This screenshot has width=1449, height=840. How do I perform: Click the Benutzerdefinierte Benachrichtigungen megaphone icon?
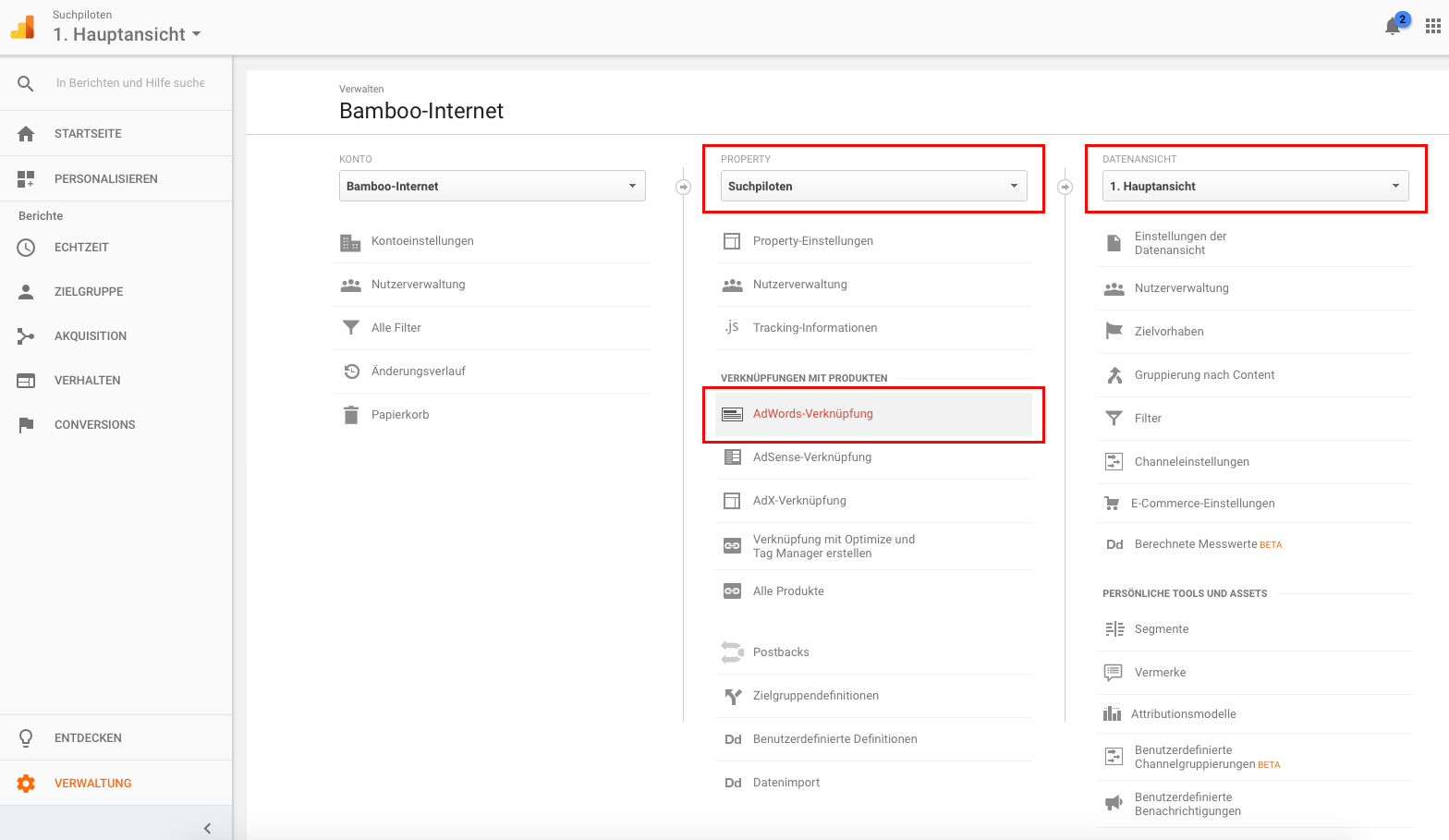[1114, 802]
